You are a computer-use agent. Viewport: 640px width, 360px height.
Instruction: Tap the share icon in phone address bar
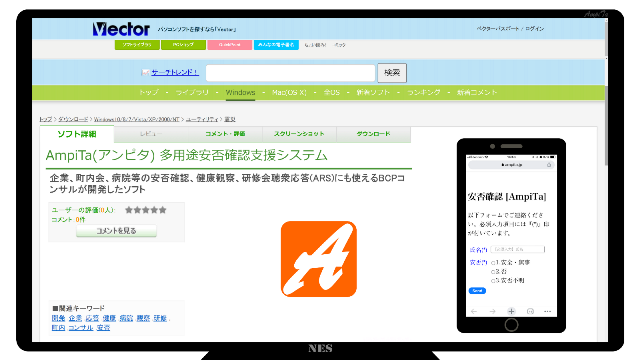(x=549, y=165)
